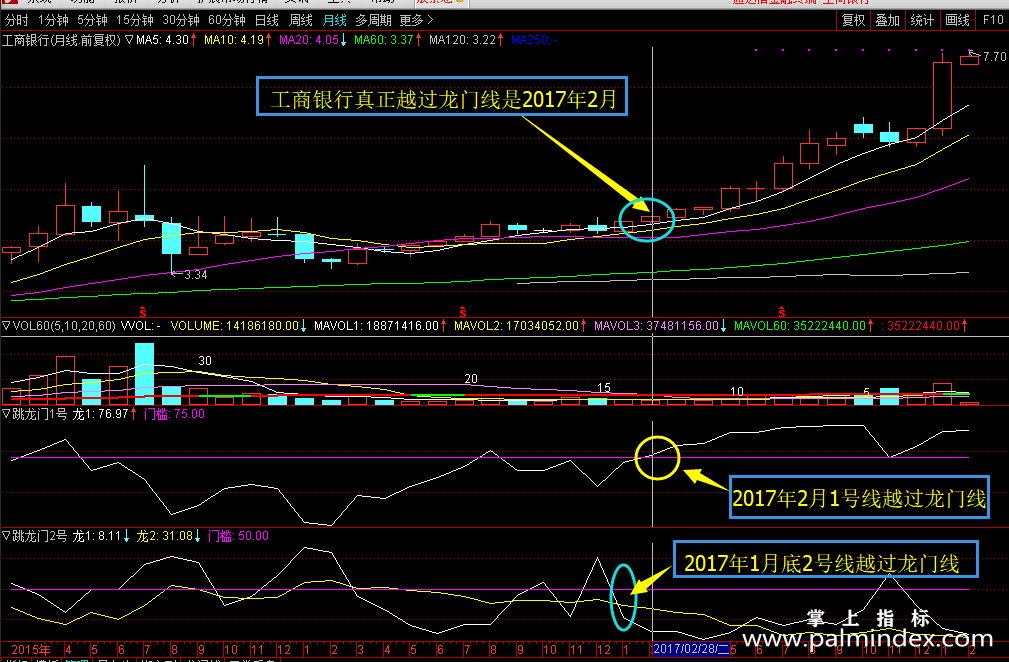The image size is (1009, 662).
Task: Click the red S marker under July 2015
Action: pos(142,312)
